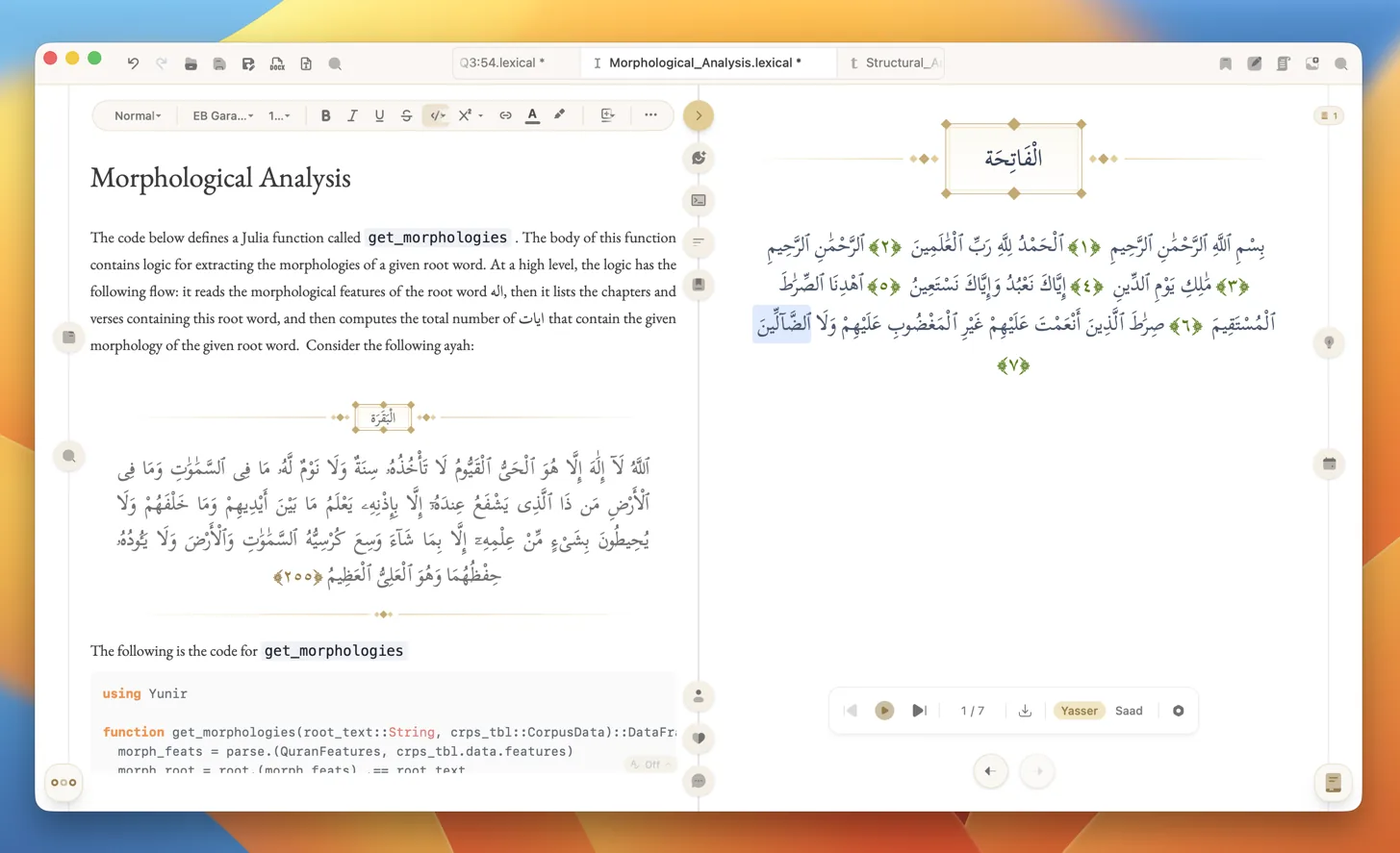Click the save disk icon
Viewport: 1400px width, 853px height.
(219, 63)
